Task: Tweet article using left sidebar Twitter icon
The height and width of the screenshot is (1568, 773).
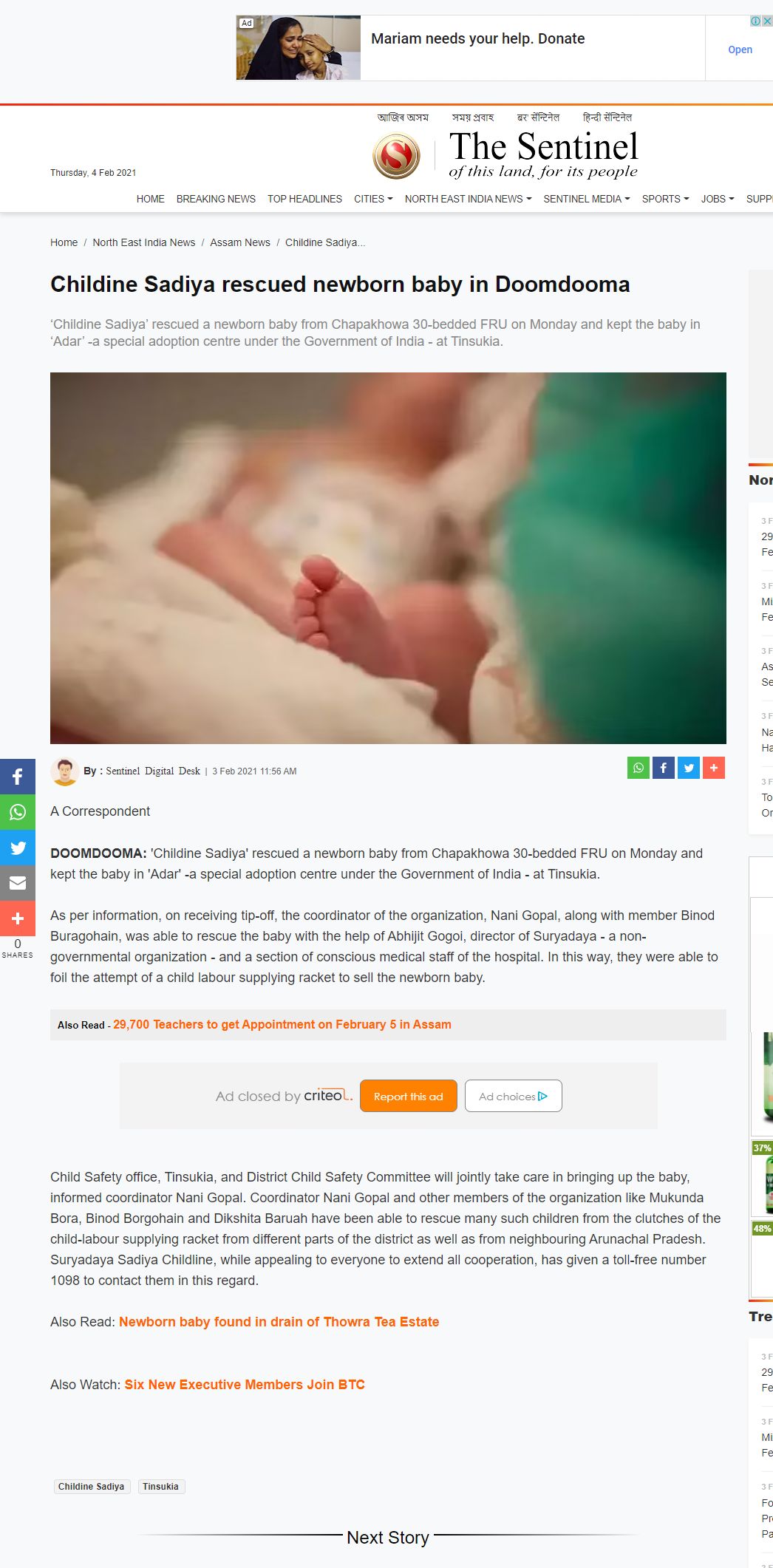Action: 18,848
